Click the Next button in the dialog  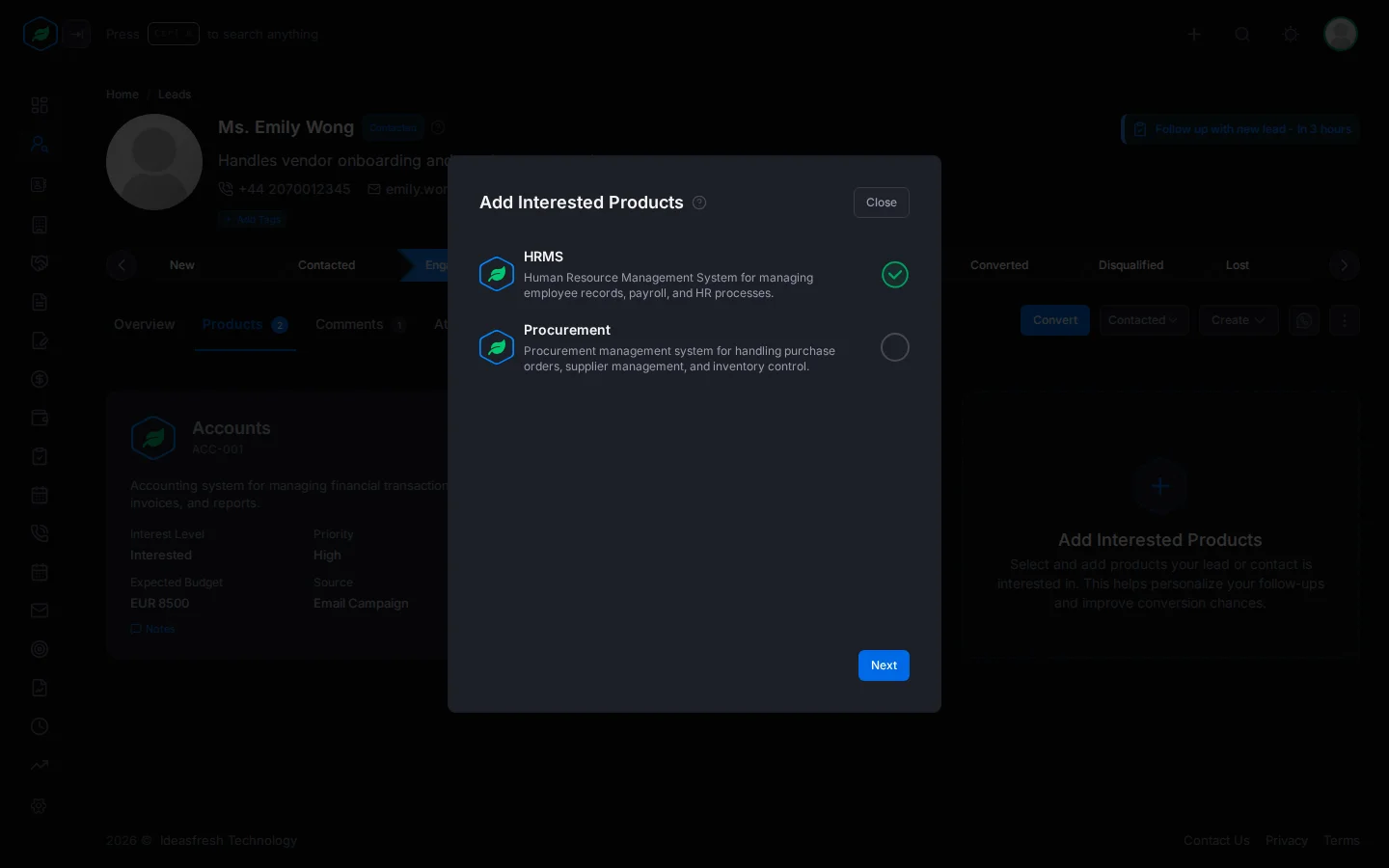click(x=884, y=665)
